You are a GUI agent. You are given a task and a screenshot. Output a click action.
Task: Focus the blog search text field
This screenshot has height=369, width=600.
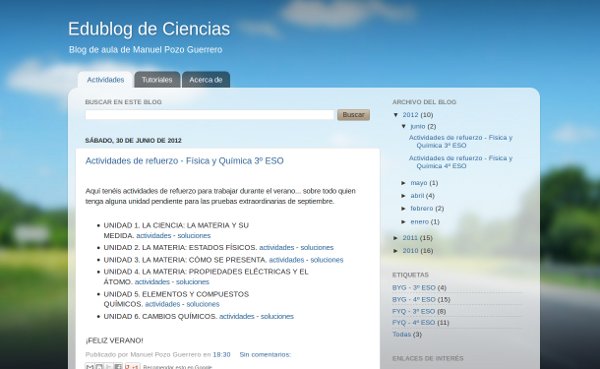click(x=210, y=114)
